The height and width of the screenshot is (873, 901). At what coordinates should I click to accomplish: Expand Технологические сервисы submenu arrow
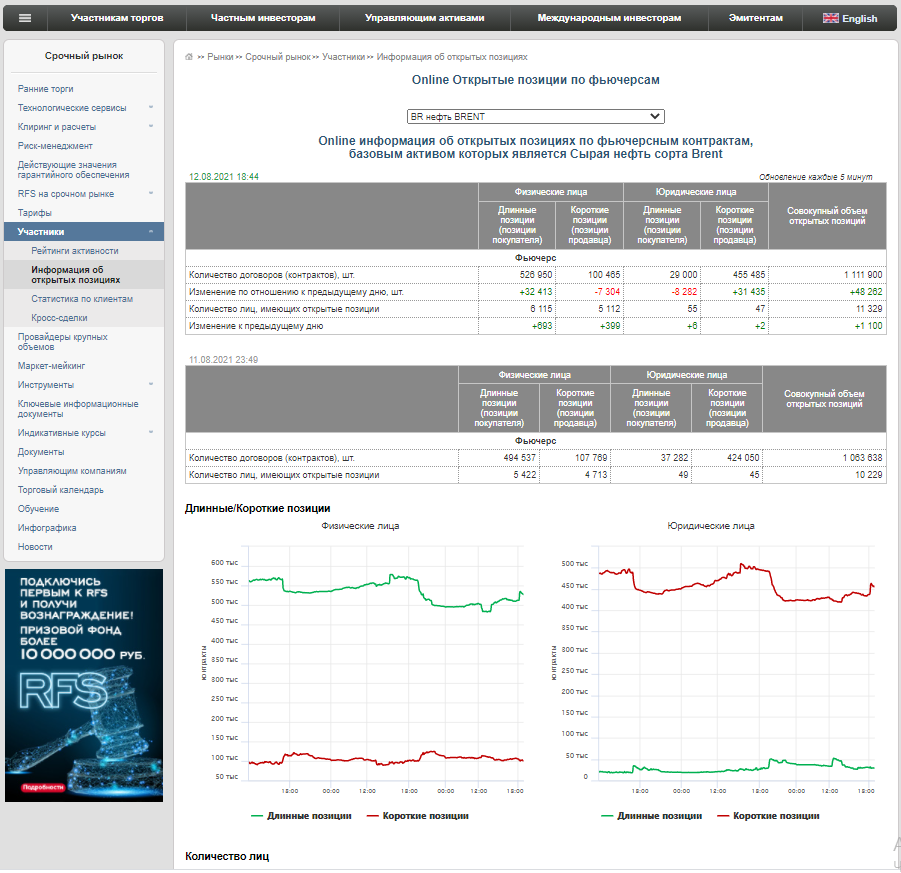tap(151, 107)
